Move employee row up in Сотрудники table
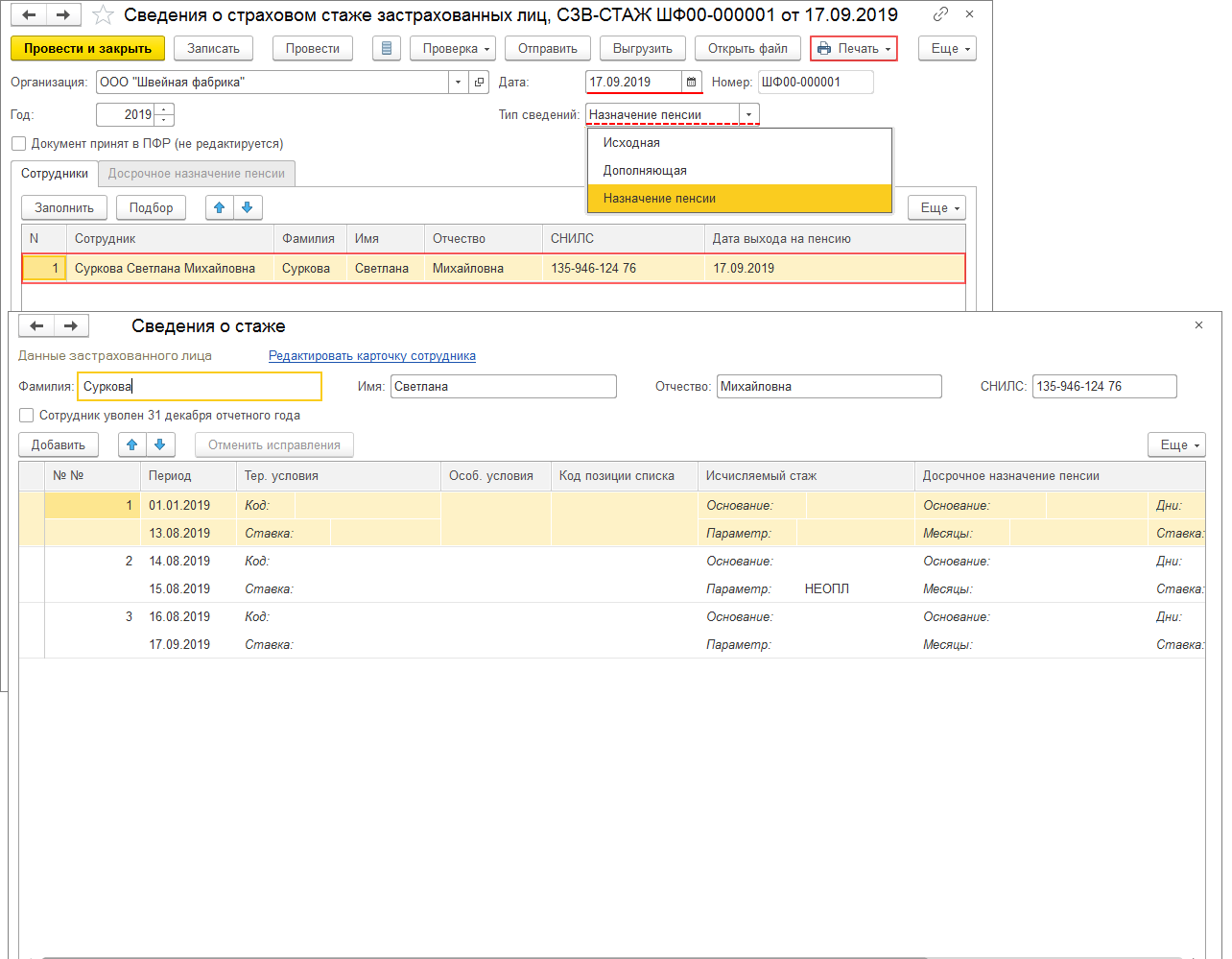Image resolution: width=1232 pixels, height=959 pixels. coord(220,207)
